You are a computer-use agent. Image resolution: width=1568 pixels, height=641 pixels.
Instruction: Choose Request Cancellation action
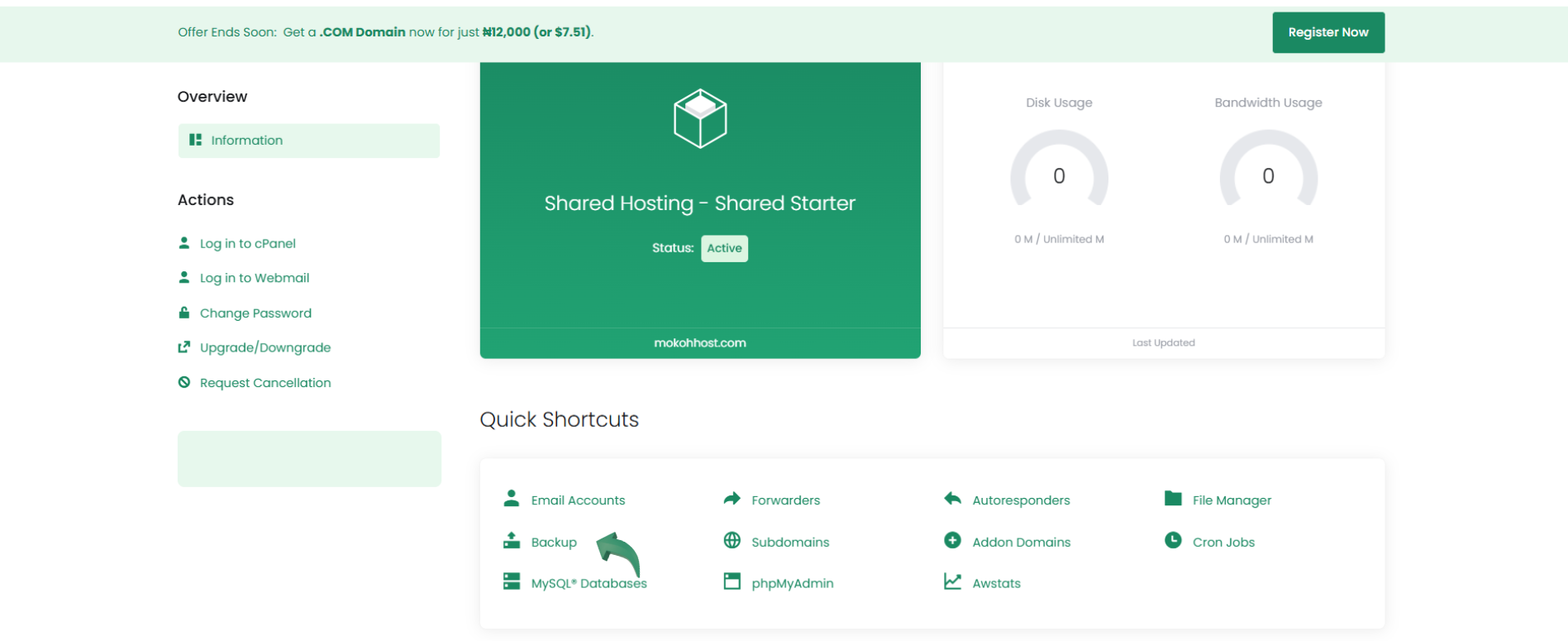point(265,383)
